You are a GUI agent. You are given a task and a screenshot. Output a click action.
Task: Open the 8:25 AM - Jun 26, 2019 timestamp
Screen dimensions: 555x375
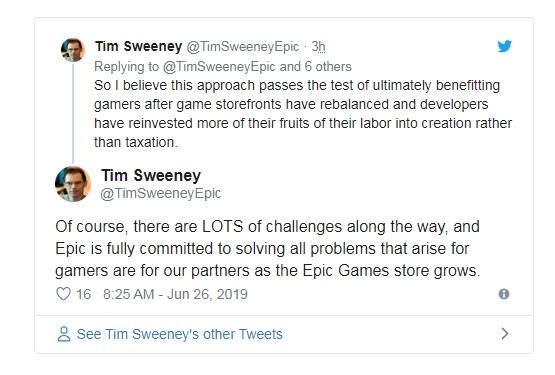coord(175,294)
